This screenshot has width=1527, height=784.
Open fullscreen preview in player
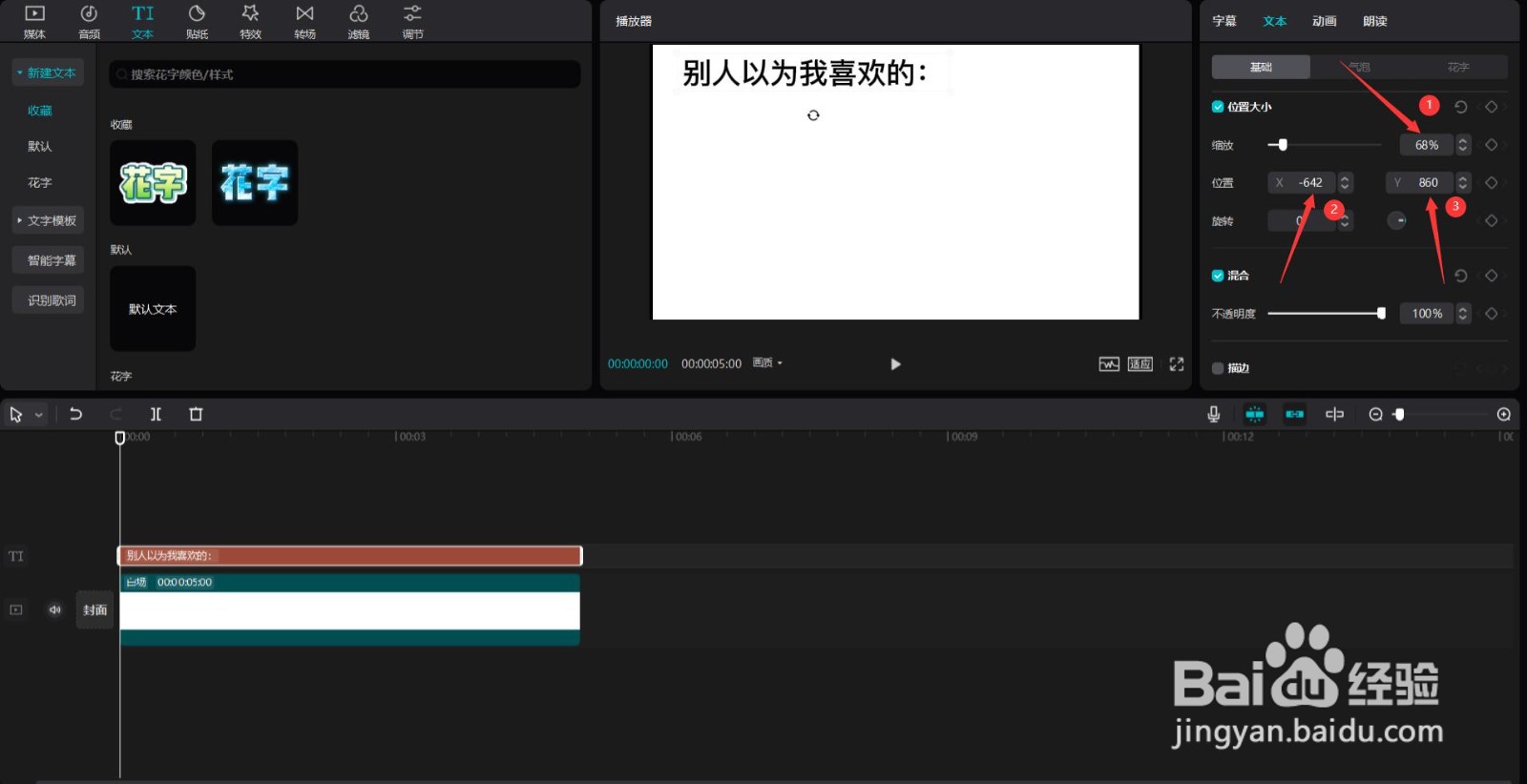[x=1176, y=364]
